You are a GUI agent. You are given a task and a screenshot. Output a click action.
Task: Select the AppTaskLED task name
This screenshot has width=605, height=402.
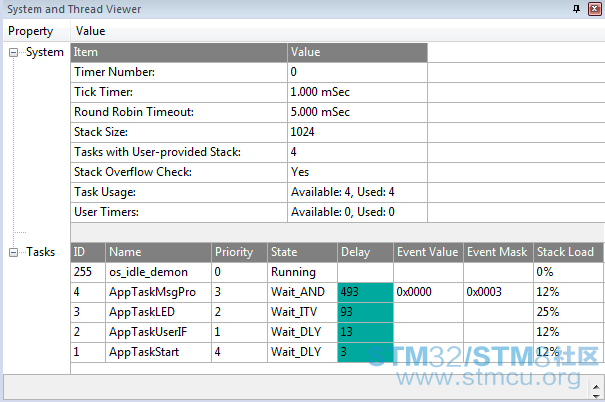point(142,312)
